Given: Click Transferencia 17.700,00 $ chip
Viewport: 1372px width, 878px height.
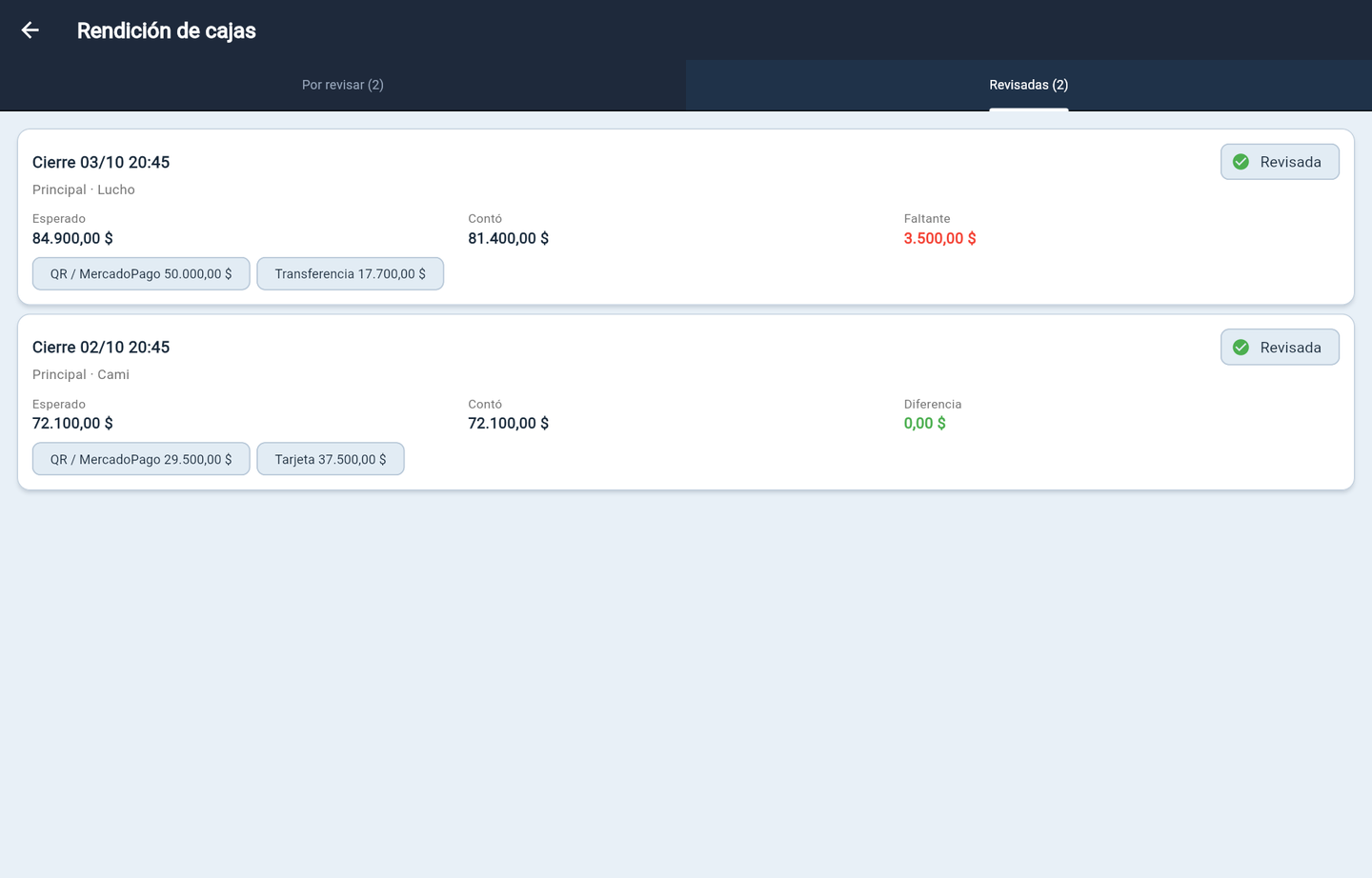Looking at the screenshot, I should 351,274.
